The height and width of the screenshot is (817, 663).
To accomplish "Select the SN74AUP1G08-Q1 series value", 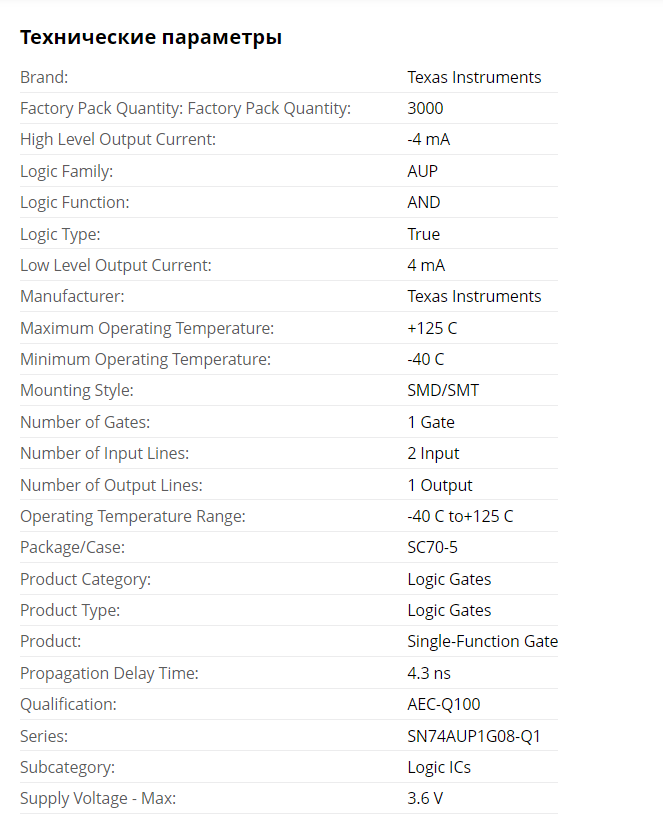I will (x=473, y=736).
